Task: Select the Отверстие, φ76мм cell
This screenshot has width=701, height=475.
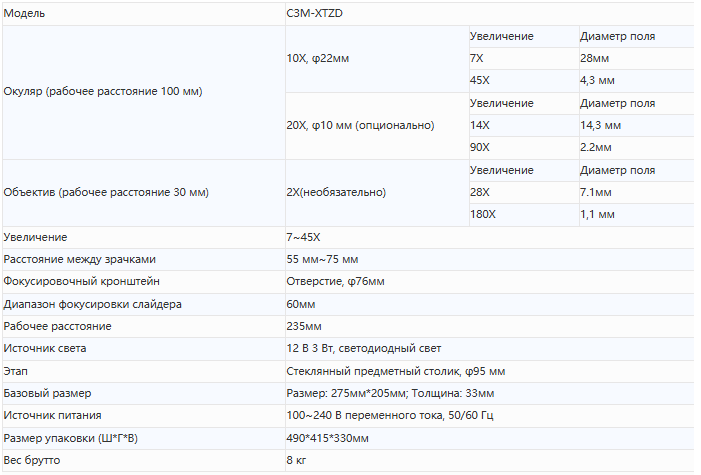Action: click(335, 281)
